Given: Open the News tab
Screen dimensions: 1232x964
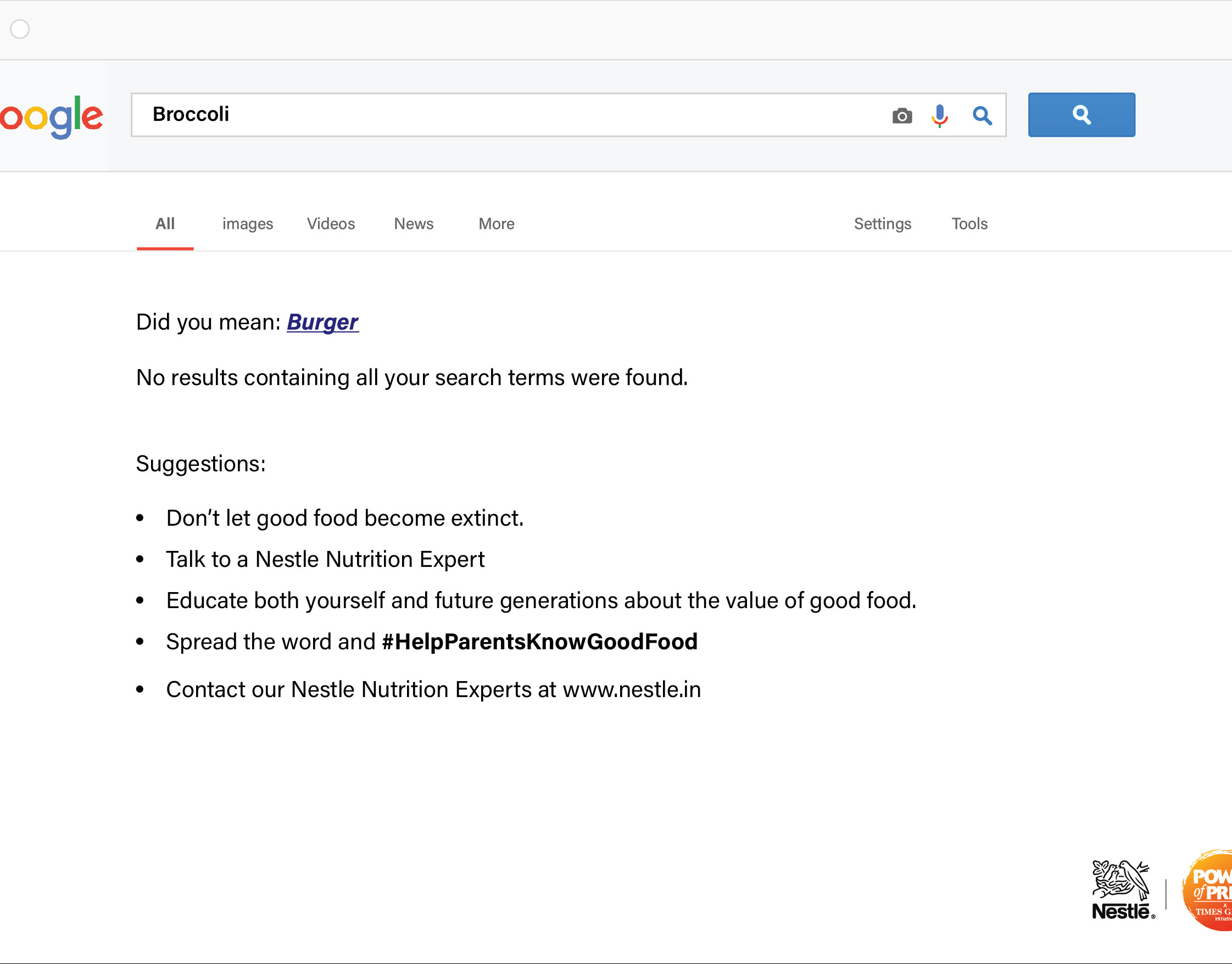Looking at the screenshot, I should (x=414, y=224).
